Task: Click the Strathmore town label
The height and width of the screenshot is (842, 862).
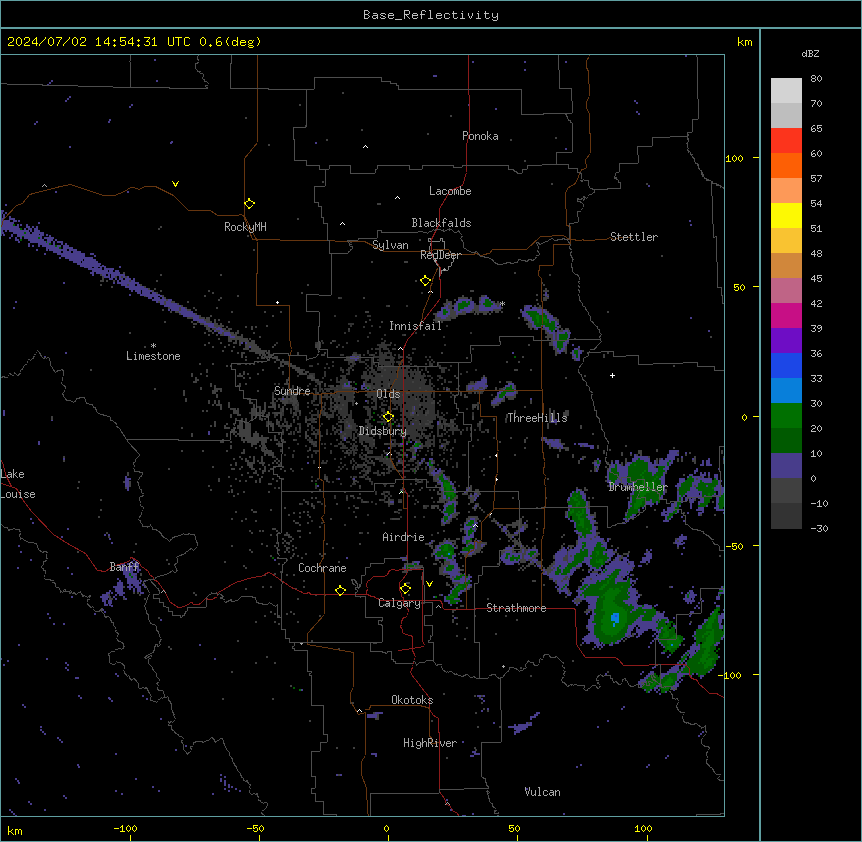Action: click(x=516, y=608)
